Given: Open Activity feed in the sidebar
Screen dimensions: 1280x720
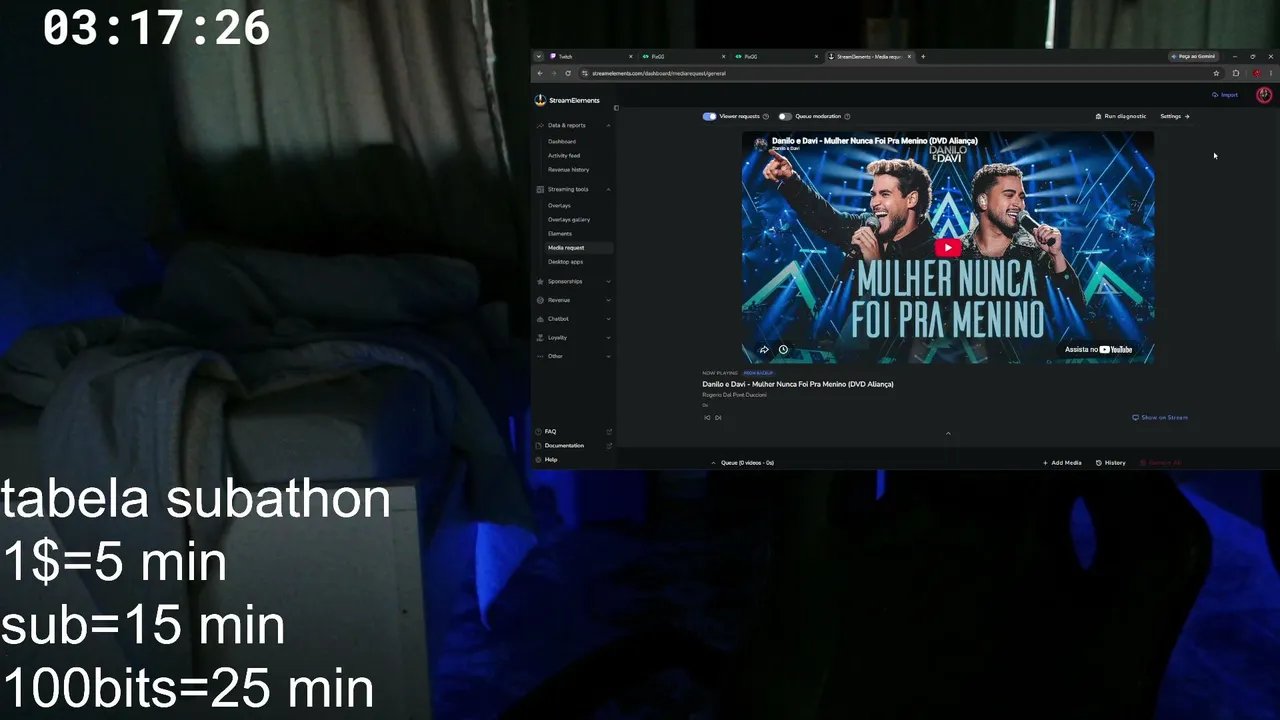Looking at the screenshot, I should point(564,156).
